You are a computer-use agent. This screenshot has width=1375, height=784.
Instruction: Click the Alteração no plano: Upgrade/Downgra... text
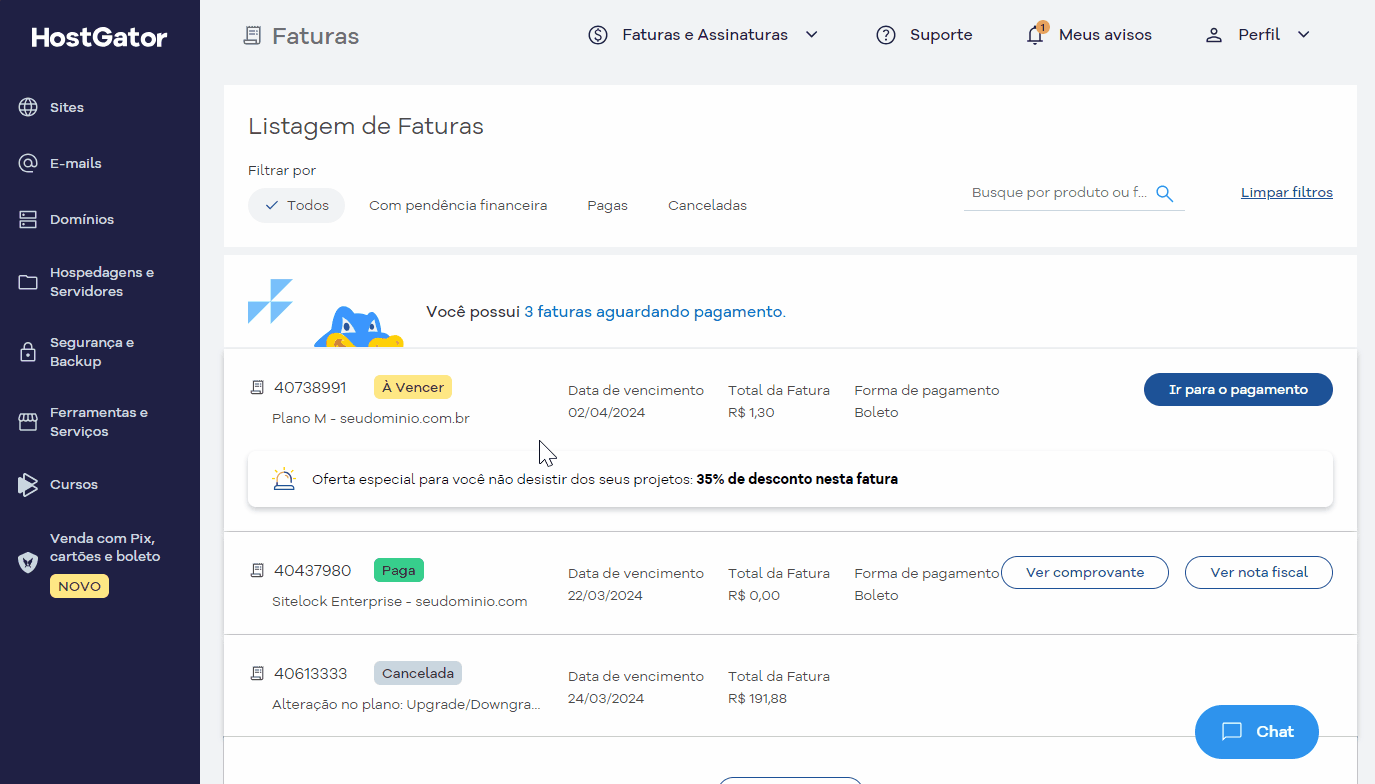pos(406,705)
